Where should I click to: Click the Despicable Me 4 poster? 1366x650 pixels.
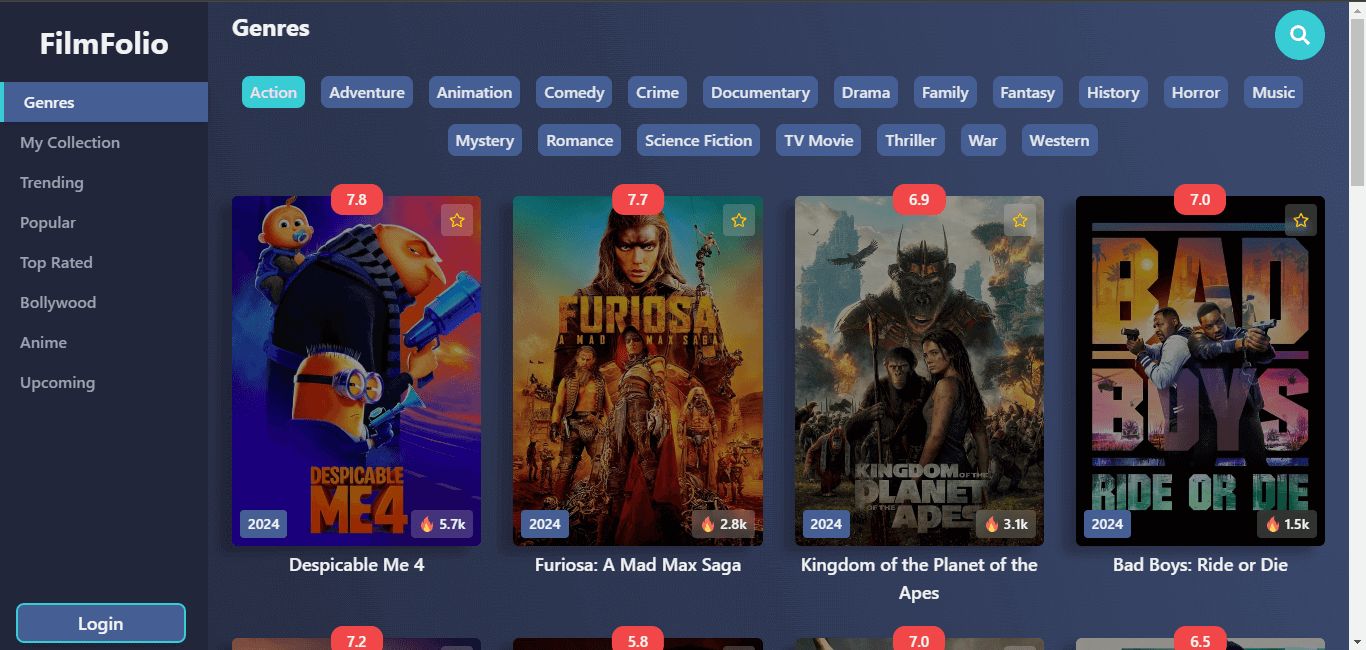(356, 371)
